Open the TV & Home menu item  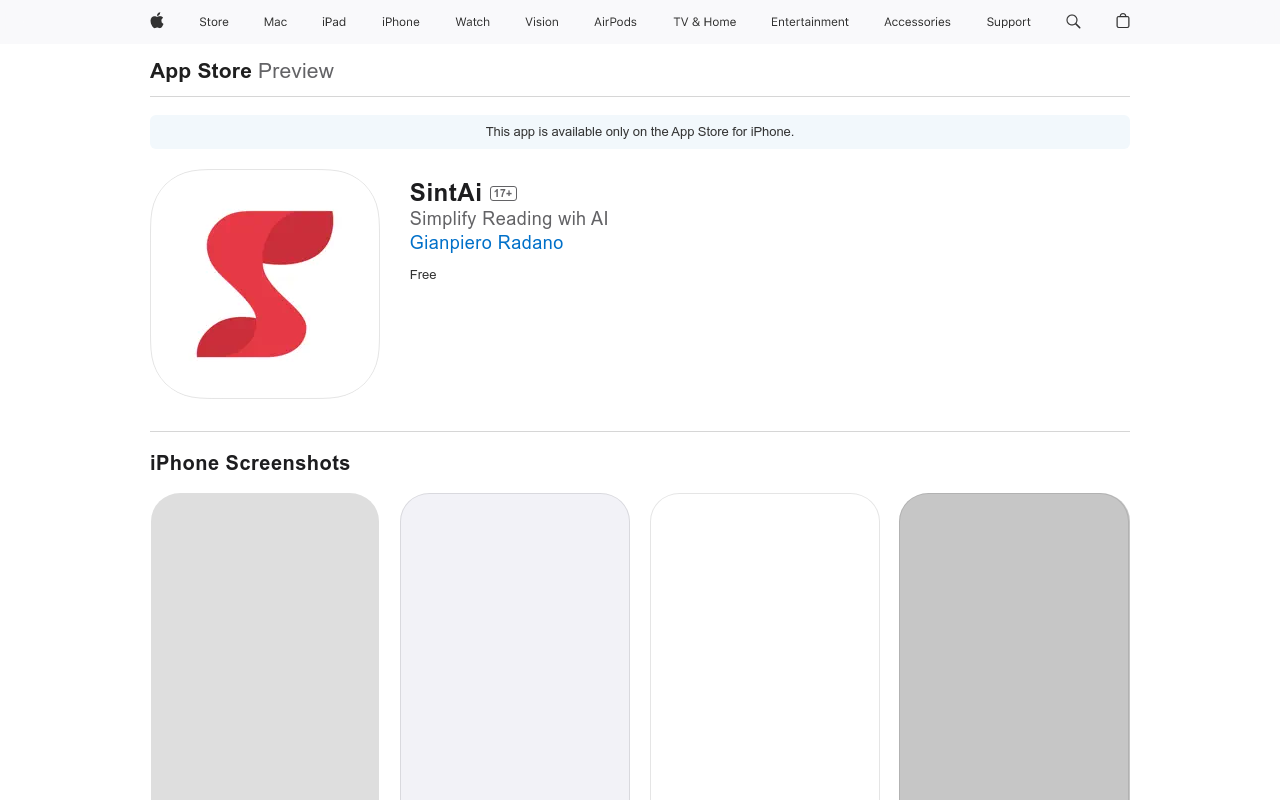point(705,22)
